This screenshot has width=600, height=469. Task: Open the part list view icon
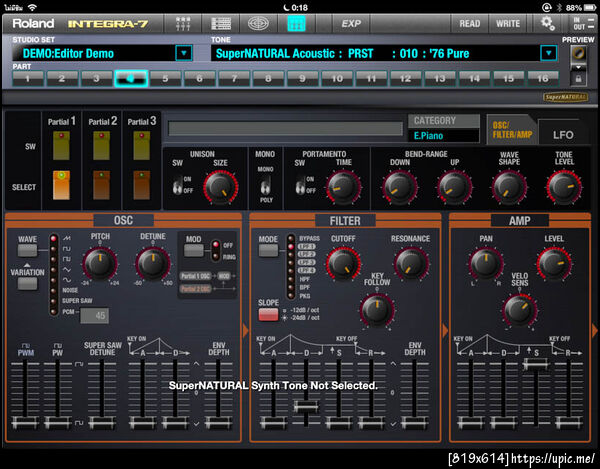tap(221, 24)
